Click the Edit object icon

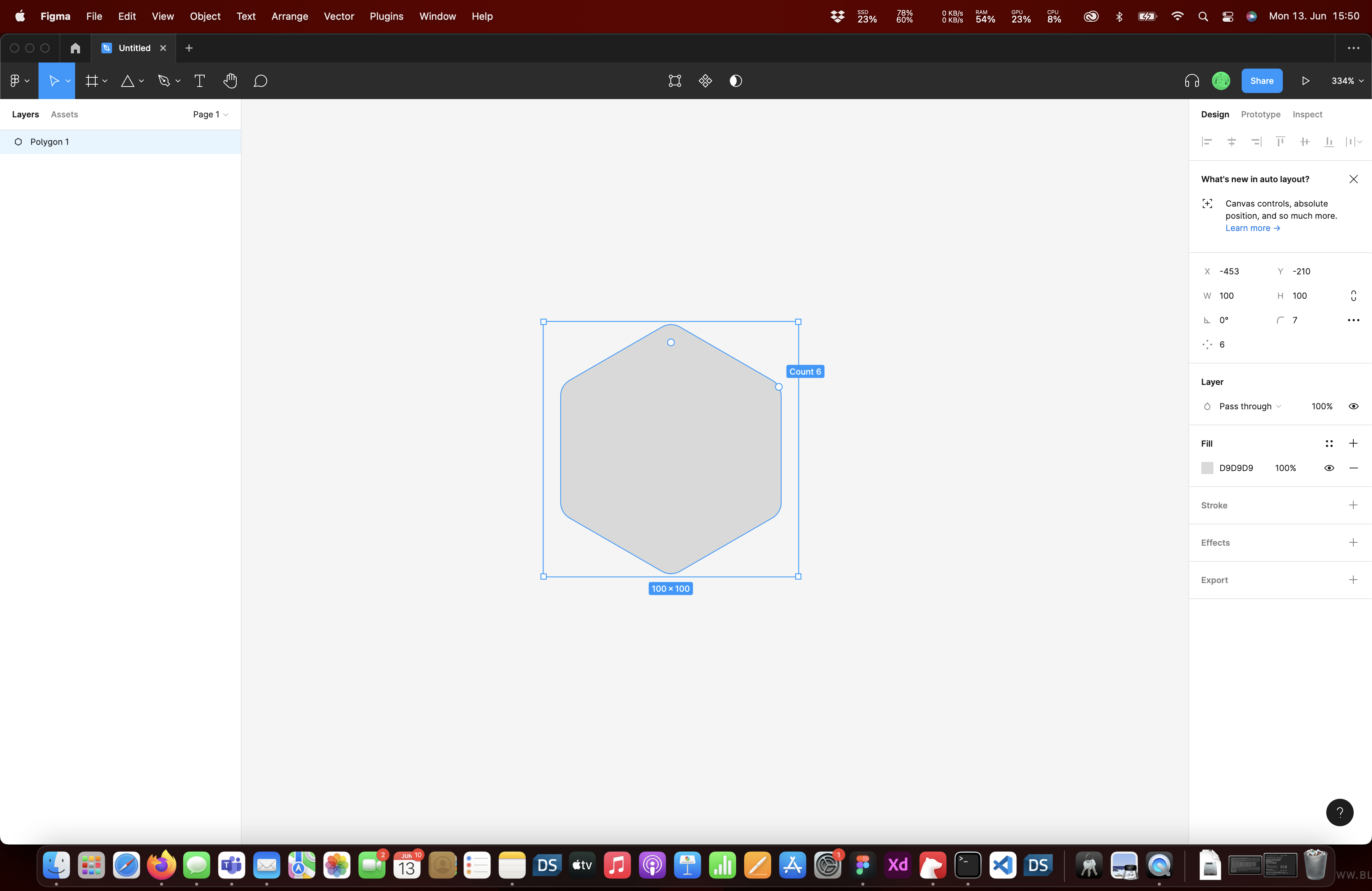(x=675, y=81)
